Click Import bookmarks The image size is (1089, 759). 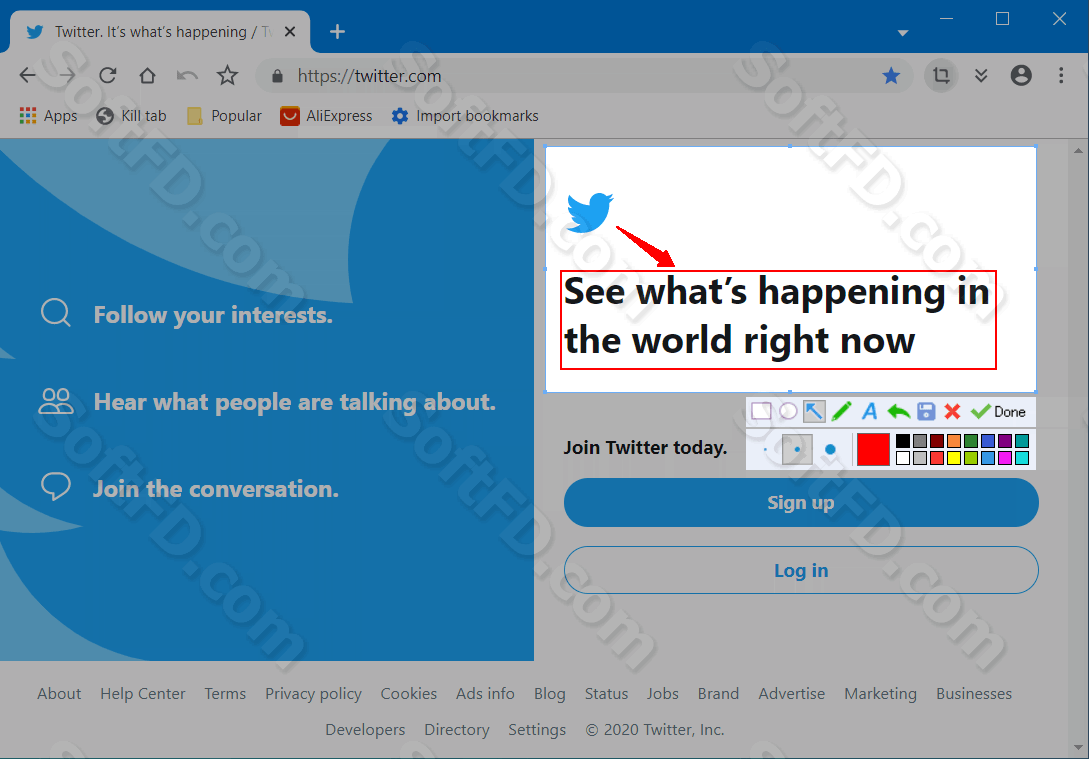click(465, 116)
